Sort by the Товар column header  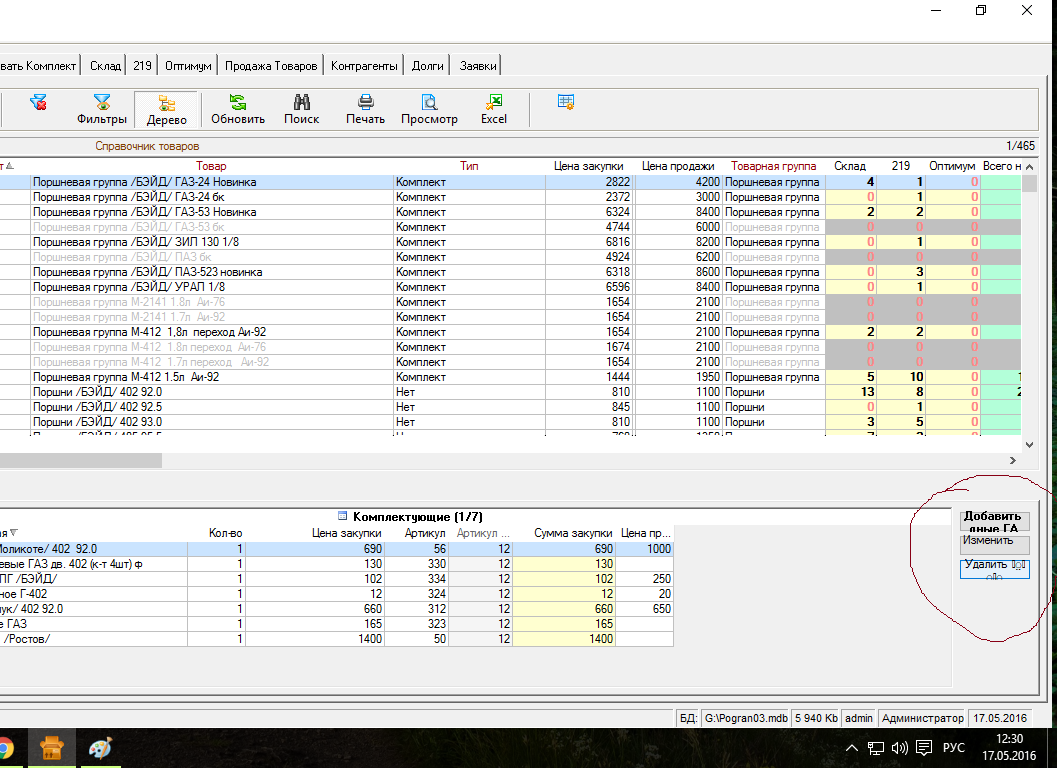point(211,166)
